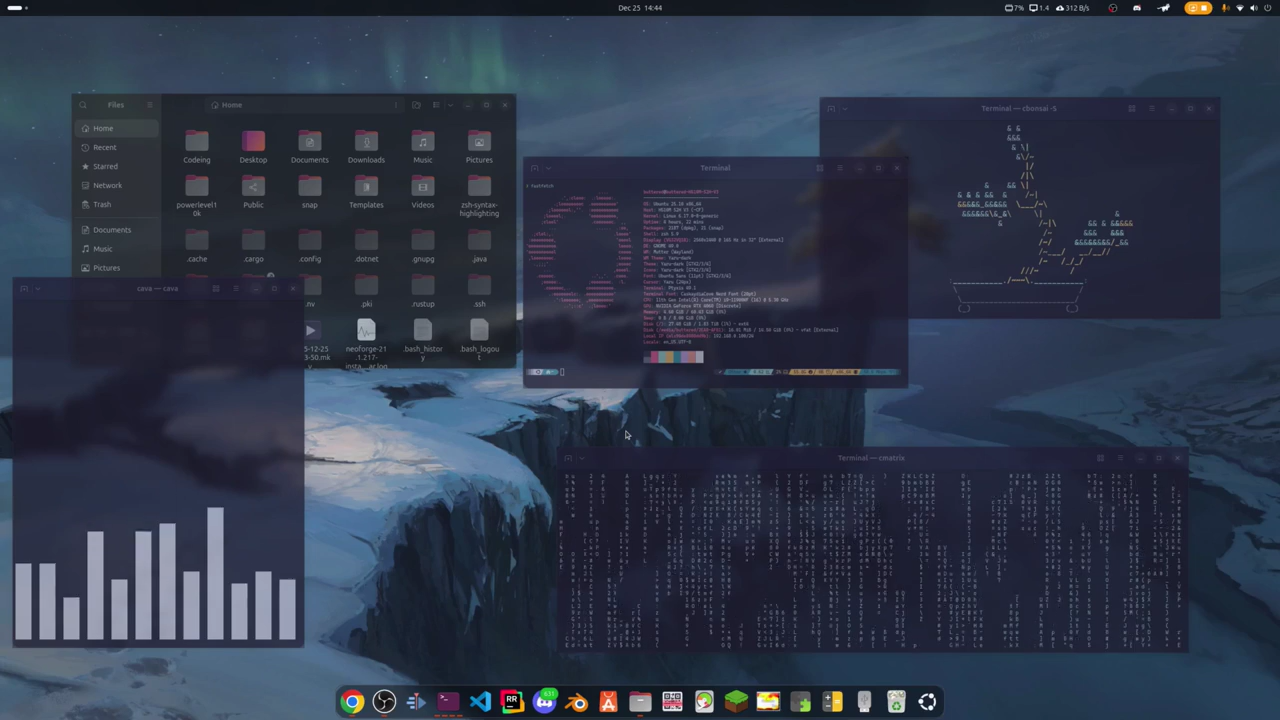Open Visual Studio Code from the dock
The height and width of the screenshot is (720, 1280).
pyautogui.click(x=480, y=701)
